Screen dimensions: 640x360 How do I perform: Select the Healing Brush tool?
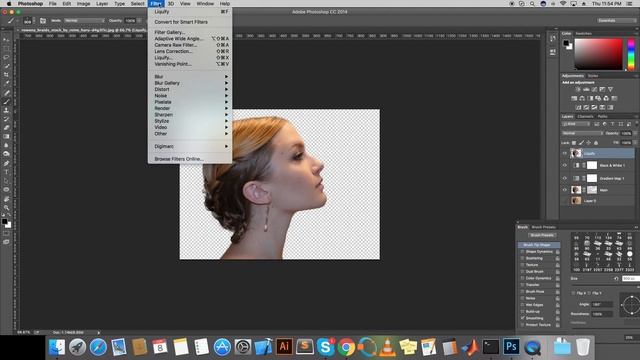6,93
